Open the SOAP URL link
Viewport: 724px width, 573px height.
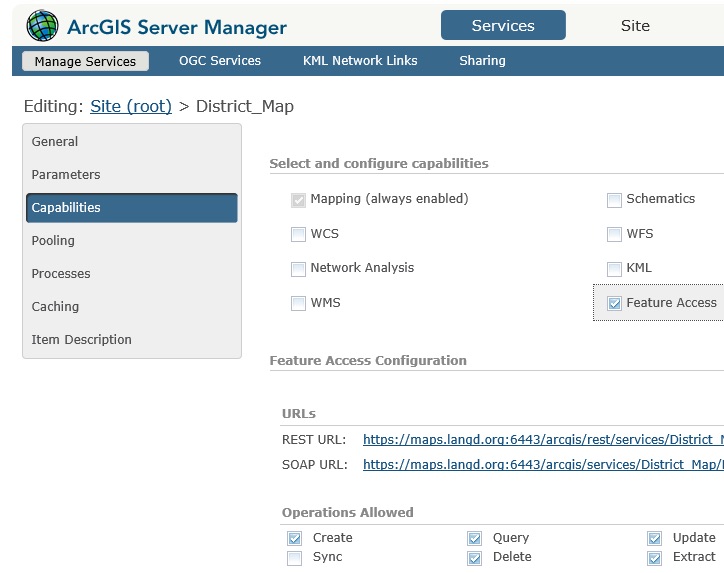tap(543, 464)
